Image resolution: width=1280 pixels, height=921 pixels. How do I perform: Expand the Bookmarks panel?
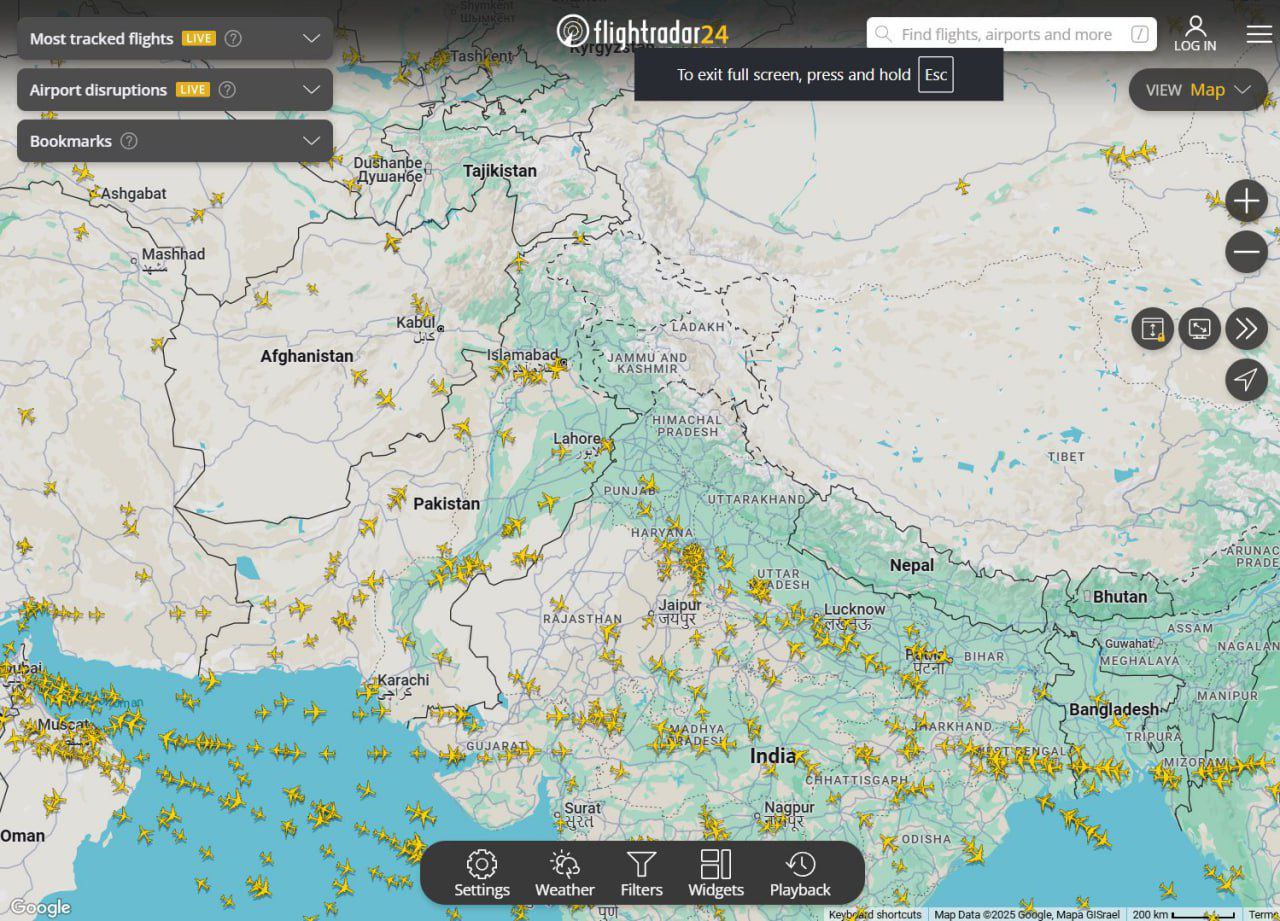click(x=311, y=141)
